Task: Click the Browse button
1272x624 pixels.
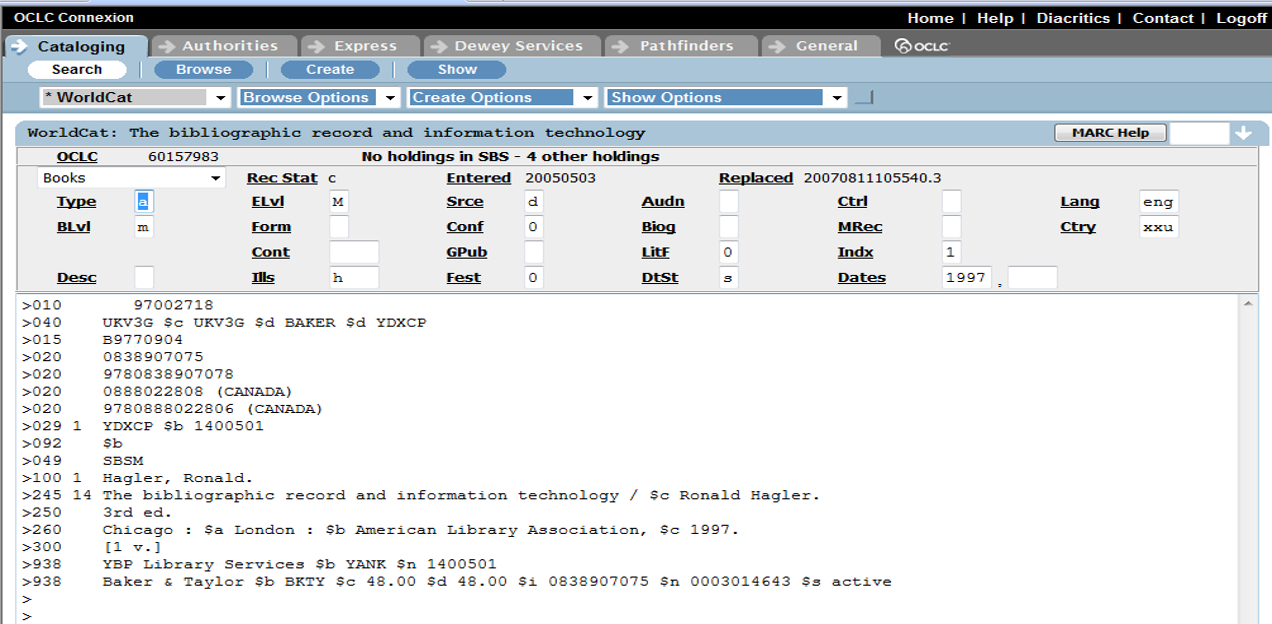Action: [203, 70]
